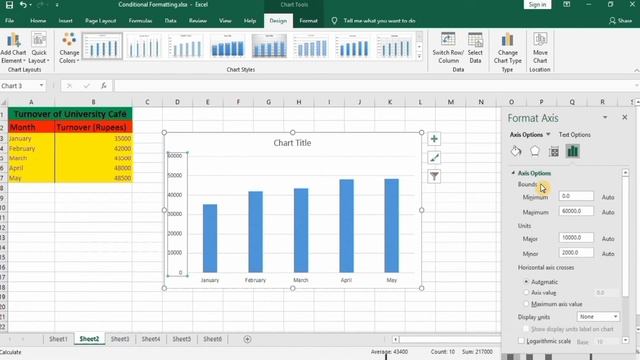The image size is (640, 360).
Task: Select the Size & Properties icon
Action: tap(554, 151)
